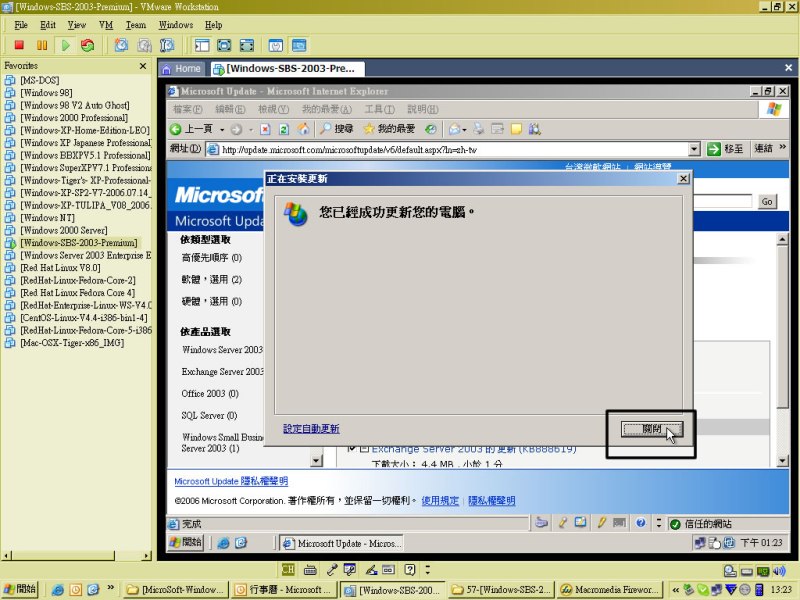Image resolution: width=800 pixels, height=600 pixels.
Task: Click the 移至 go button next to address bar
Action: (x=725, y=149)
